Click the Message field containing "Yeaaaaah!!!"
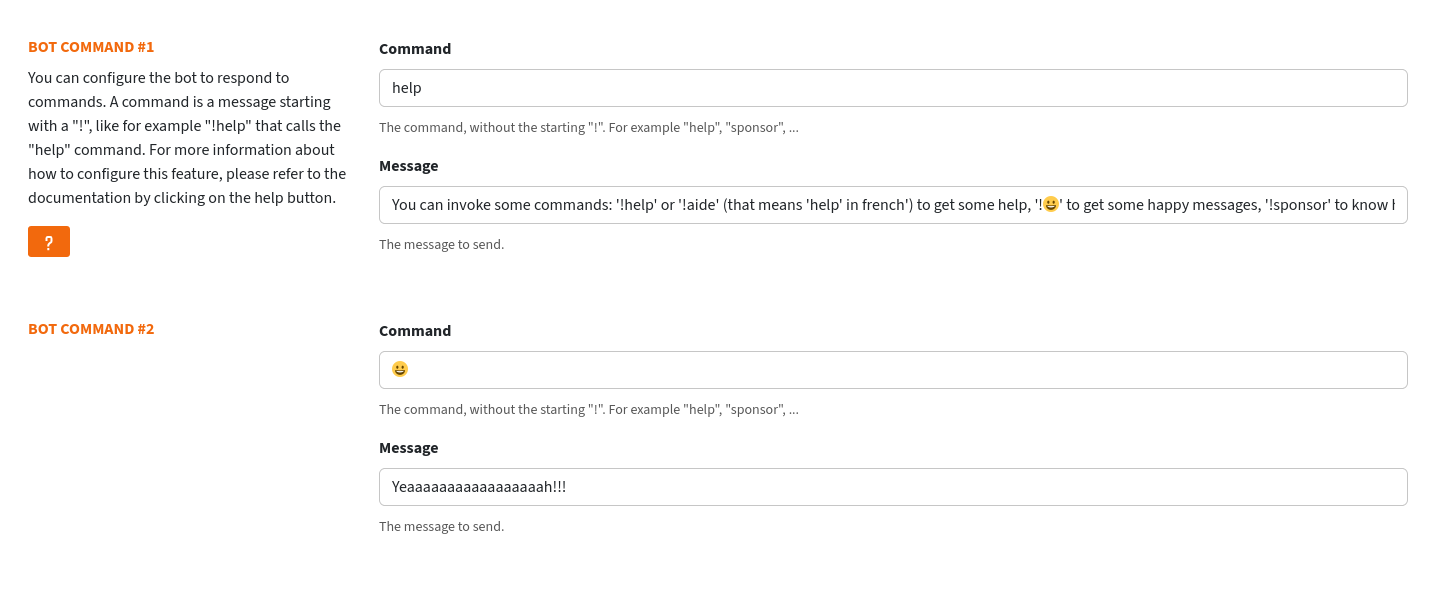Viewport: 1431px width, 599px height. point(892,487)
